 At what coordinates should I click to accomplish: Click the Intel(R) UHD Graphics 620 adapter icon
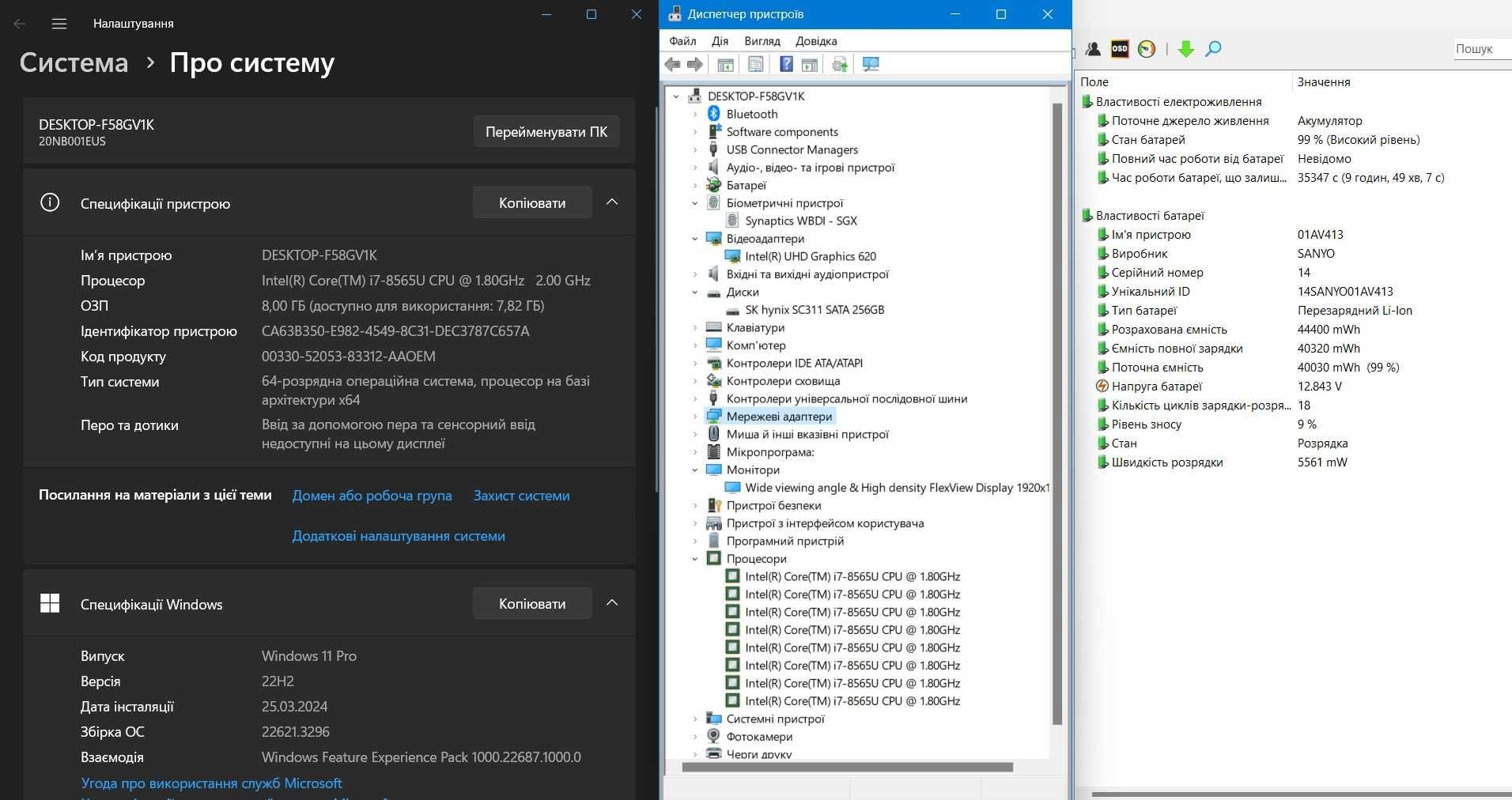[732, 256]
